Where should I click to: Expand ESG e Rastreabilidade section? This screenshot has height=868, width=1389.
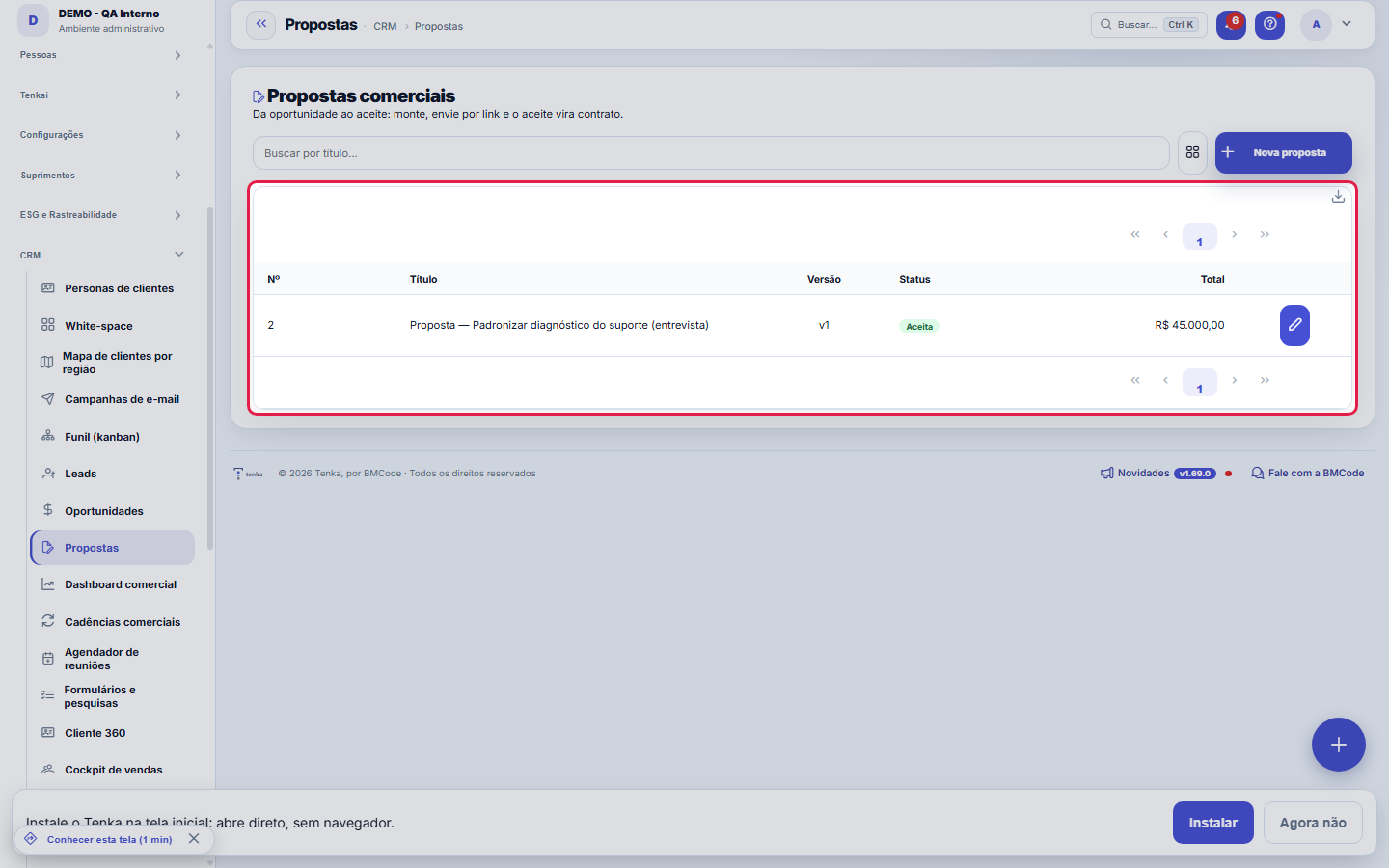[x=101, y=215]
